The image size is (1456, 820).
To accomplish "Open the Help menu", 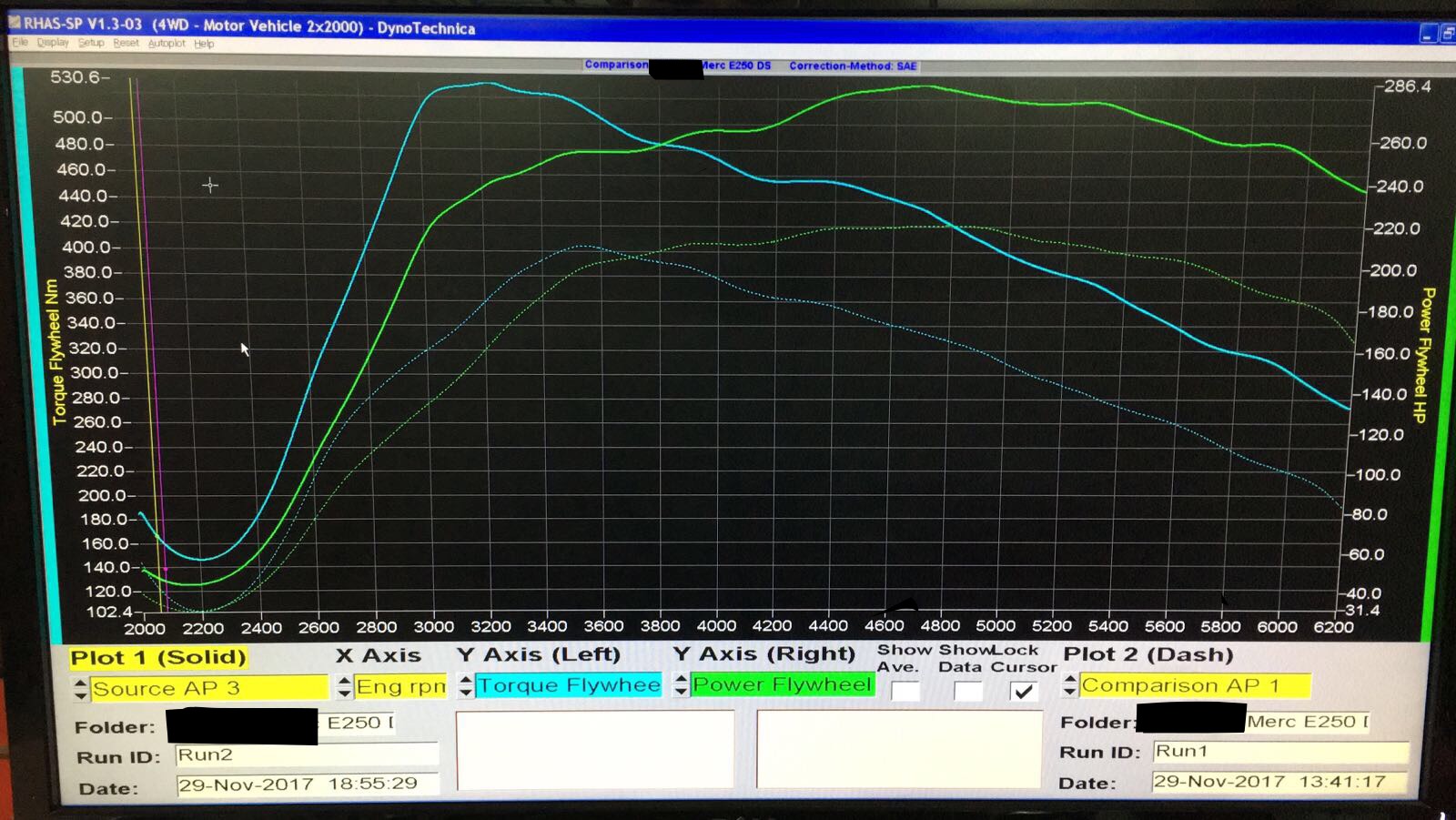I will pyautogui.click(x=204, y=44).
